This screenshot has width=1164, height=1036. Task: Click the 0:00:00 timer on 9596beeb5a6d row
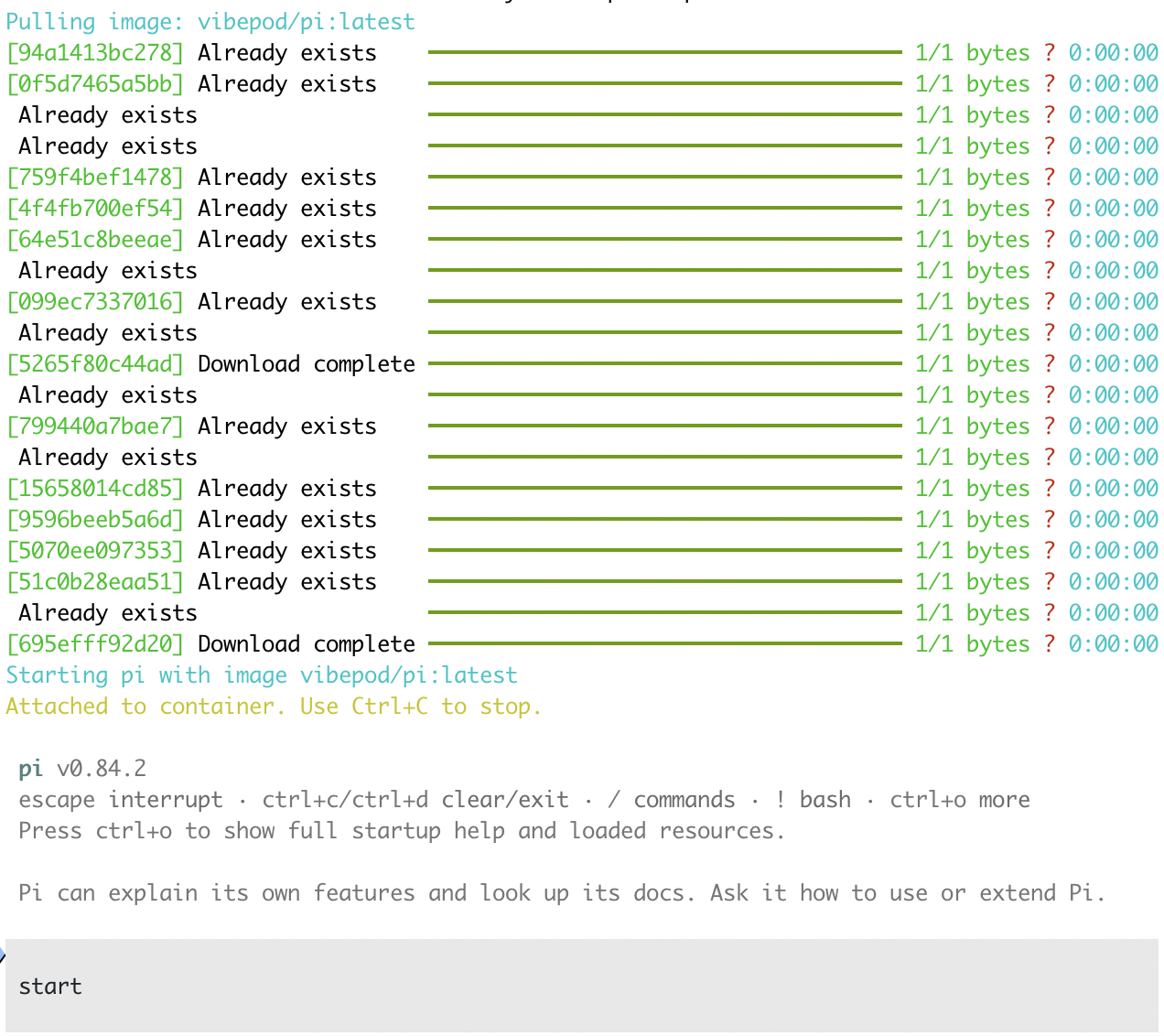tap(1114, 520)
